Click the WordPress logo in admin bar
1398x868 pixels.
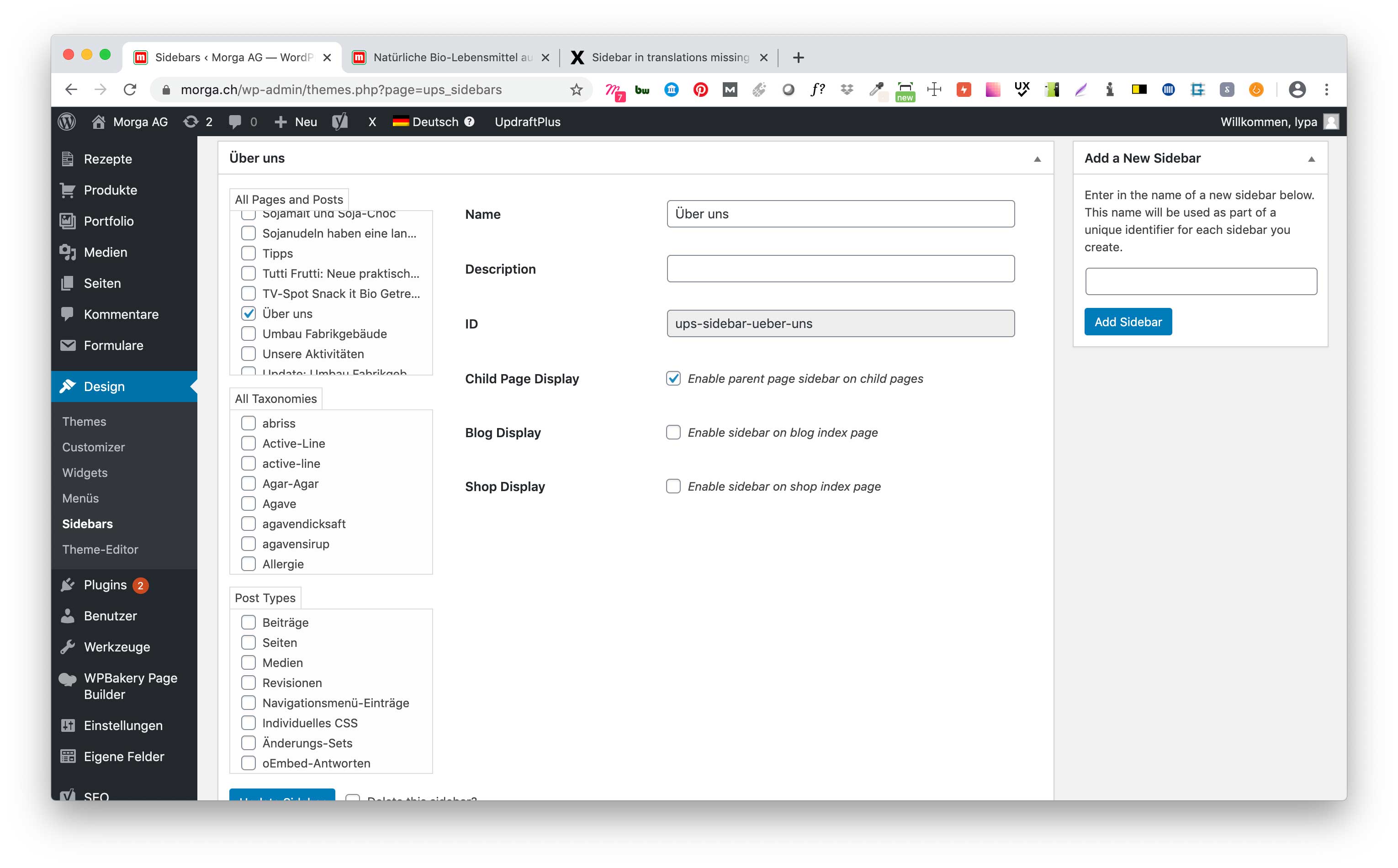click(67, 122)
